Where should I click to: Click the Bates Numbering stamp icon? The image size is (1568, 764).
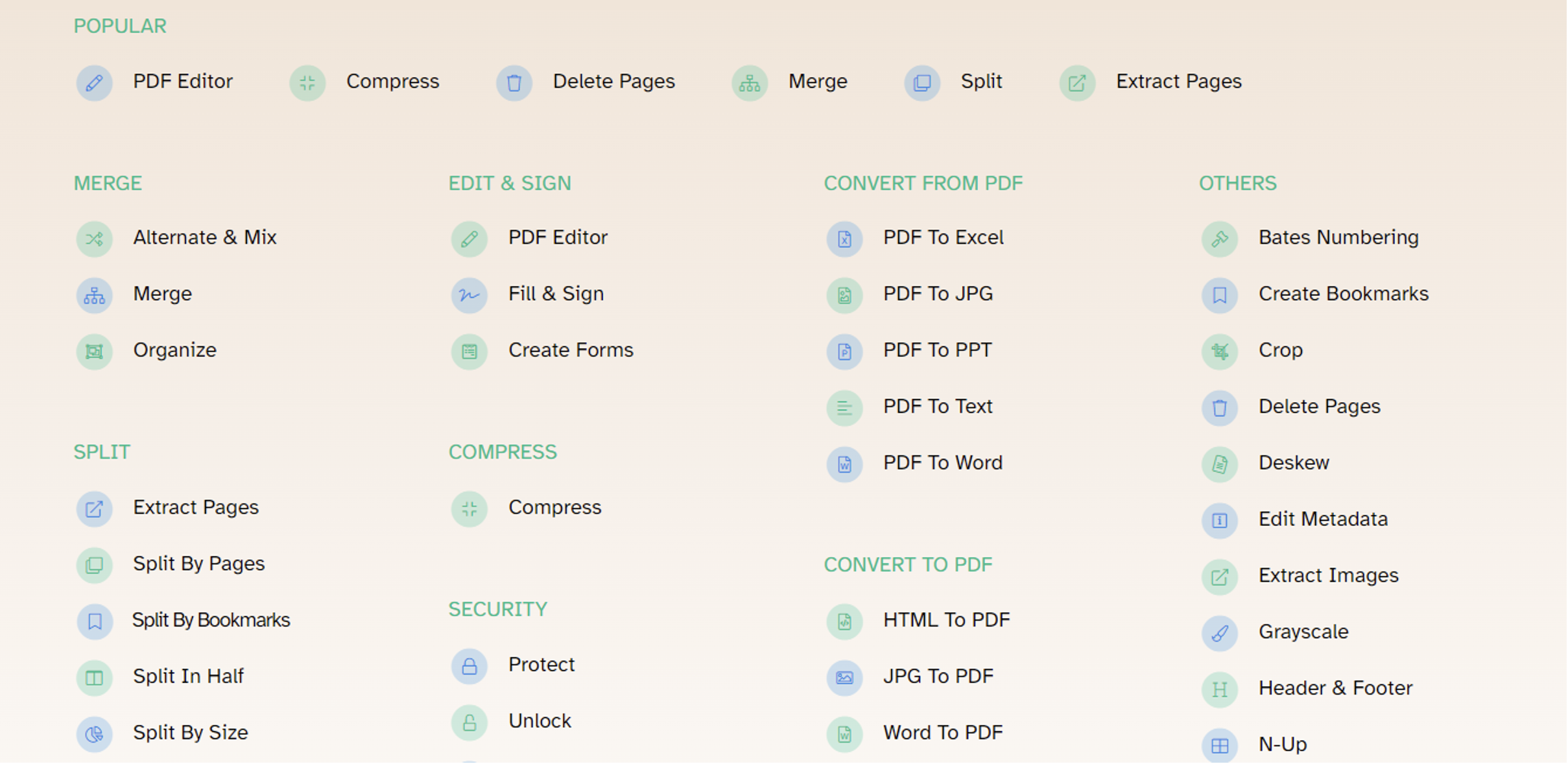click(1220, 239)
